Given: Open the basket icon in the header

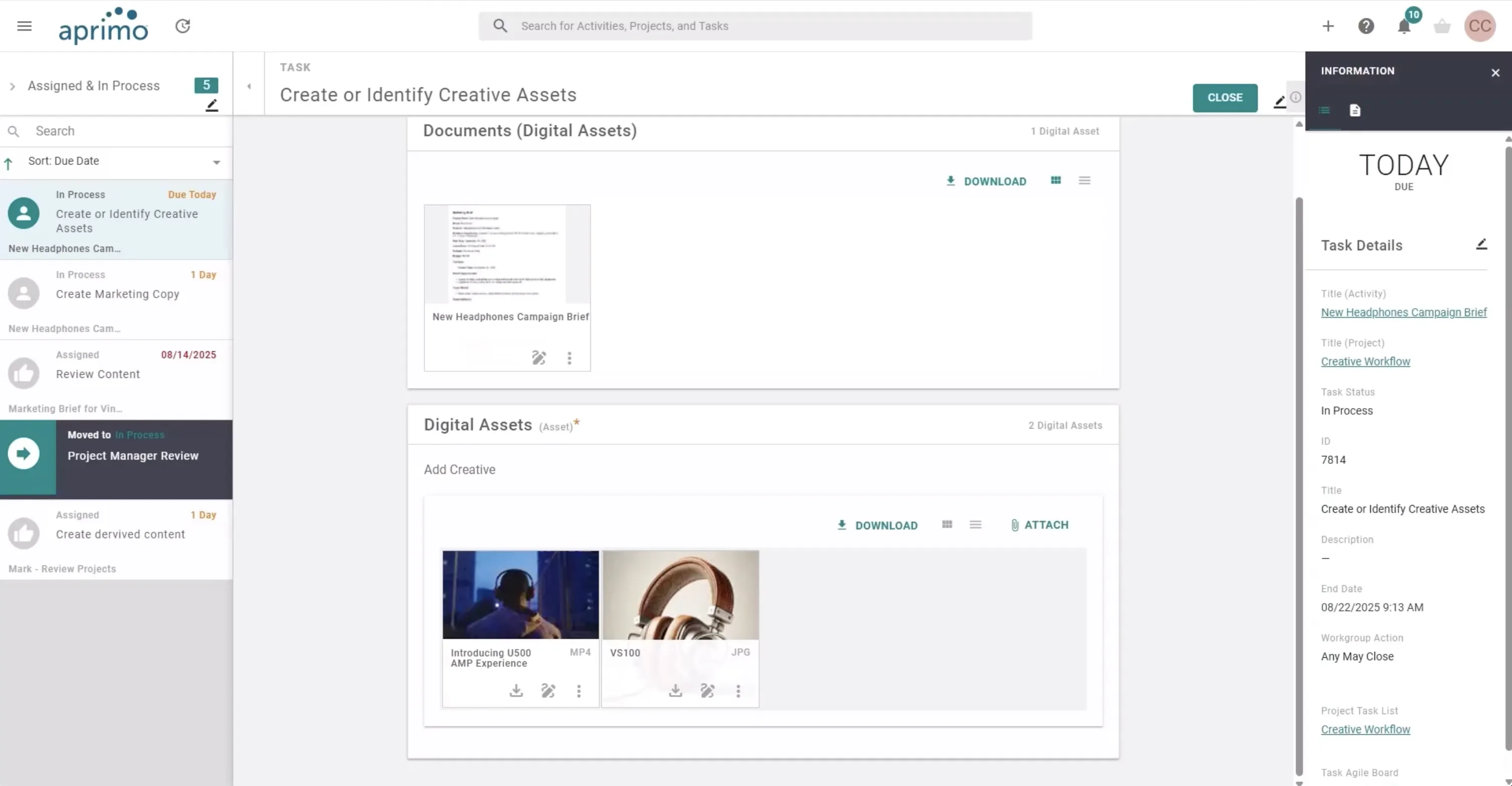Looking at the screenshot, I should point(1442,26).
